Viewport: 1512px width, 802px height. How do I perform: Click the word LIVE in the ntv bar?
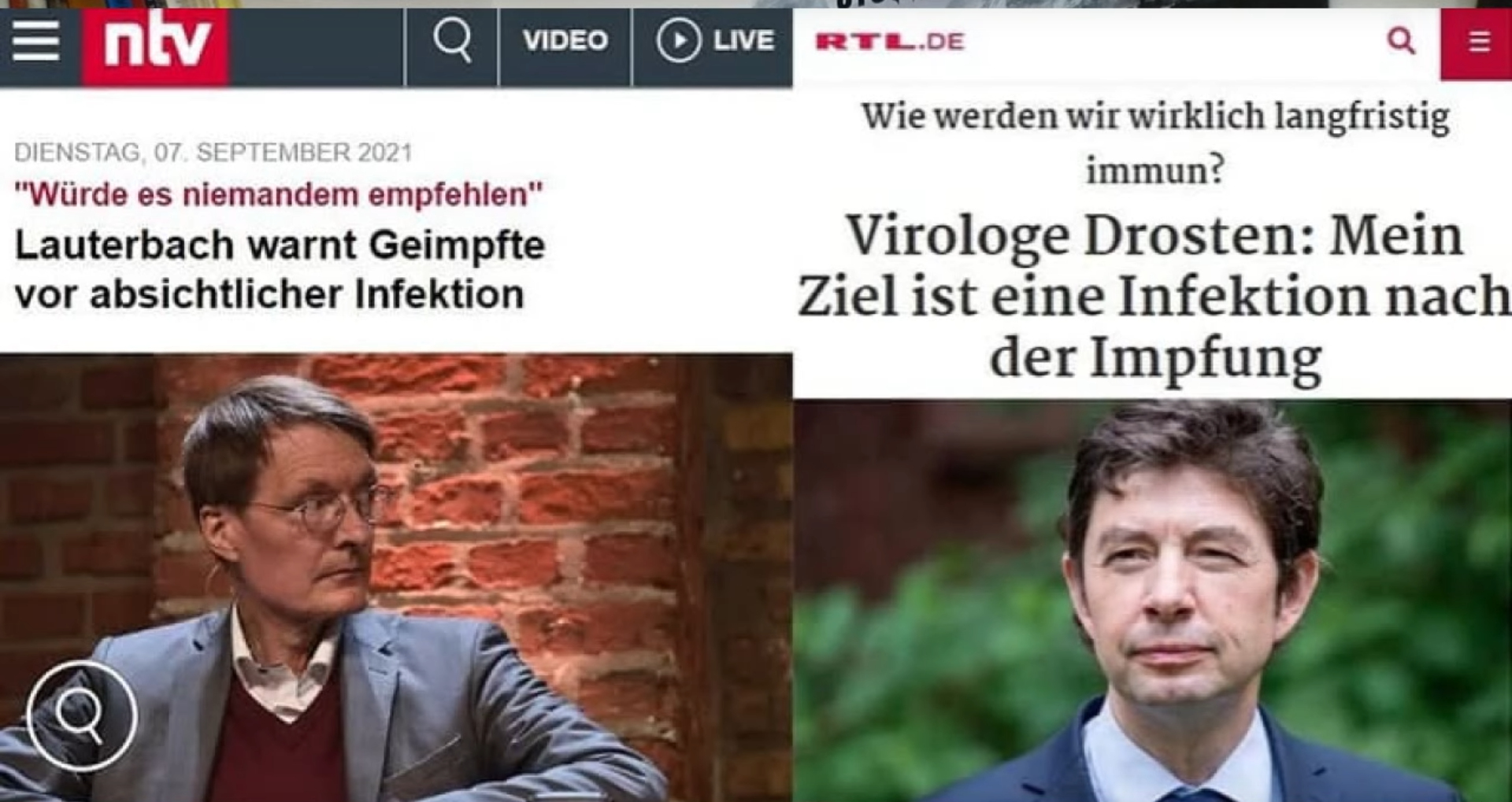click(743, 41)
